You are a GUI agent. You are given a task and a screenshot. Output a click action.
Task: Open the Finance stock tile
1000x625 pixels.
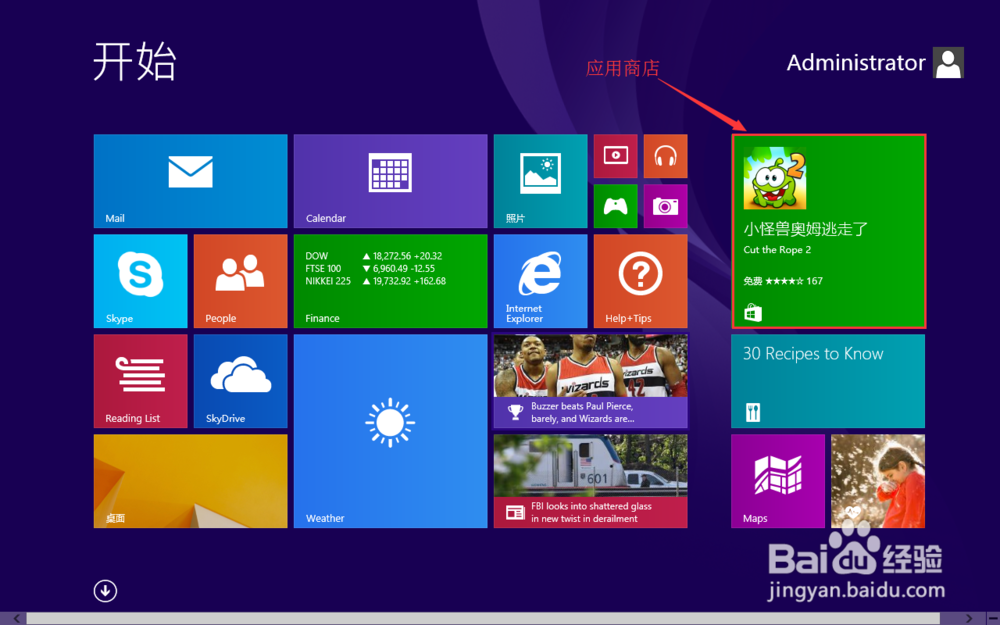tap(390, 281)
